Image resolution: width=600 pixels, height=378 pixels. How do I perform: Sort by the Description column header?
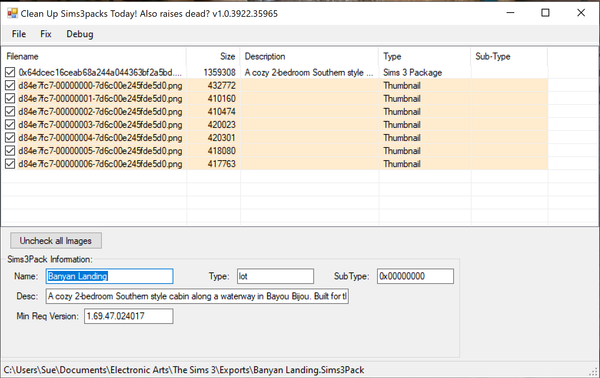coord(309,57)
